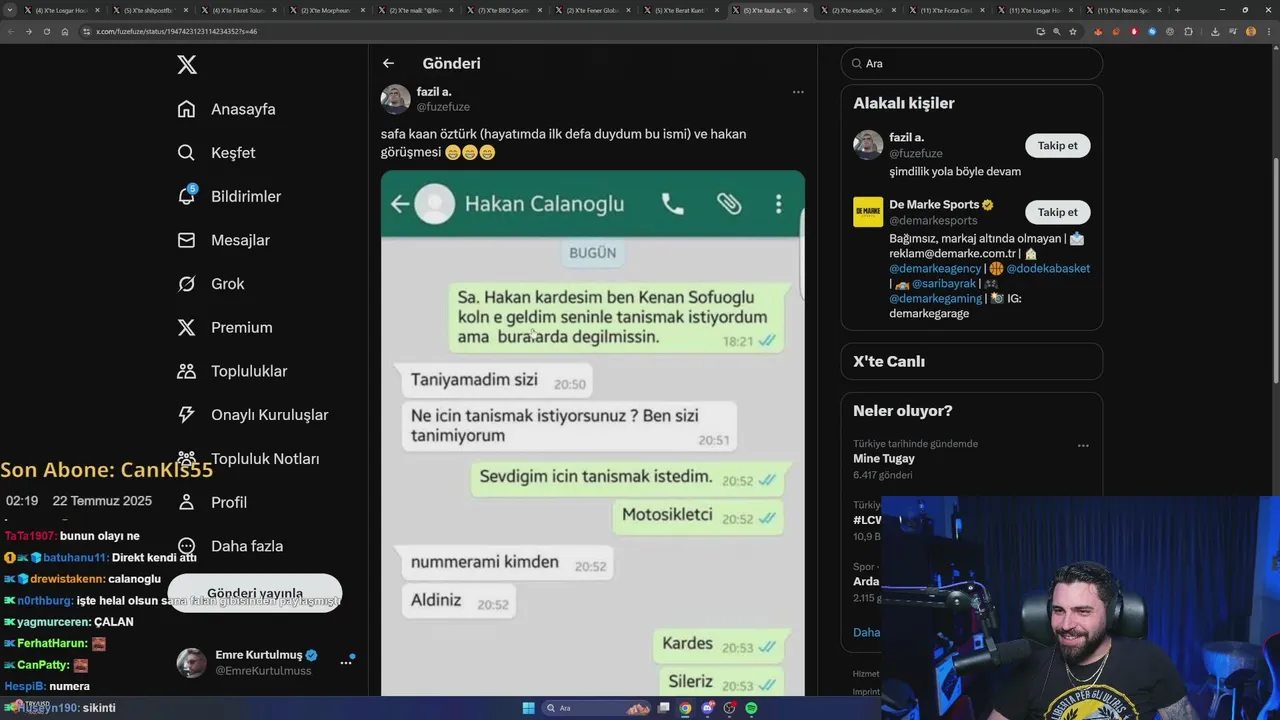Image resolution: width=1280 pixels, height=720 pixels.
Task: Click the Topluluklar people icon
Action: coord(186,371)
